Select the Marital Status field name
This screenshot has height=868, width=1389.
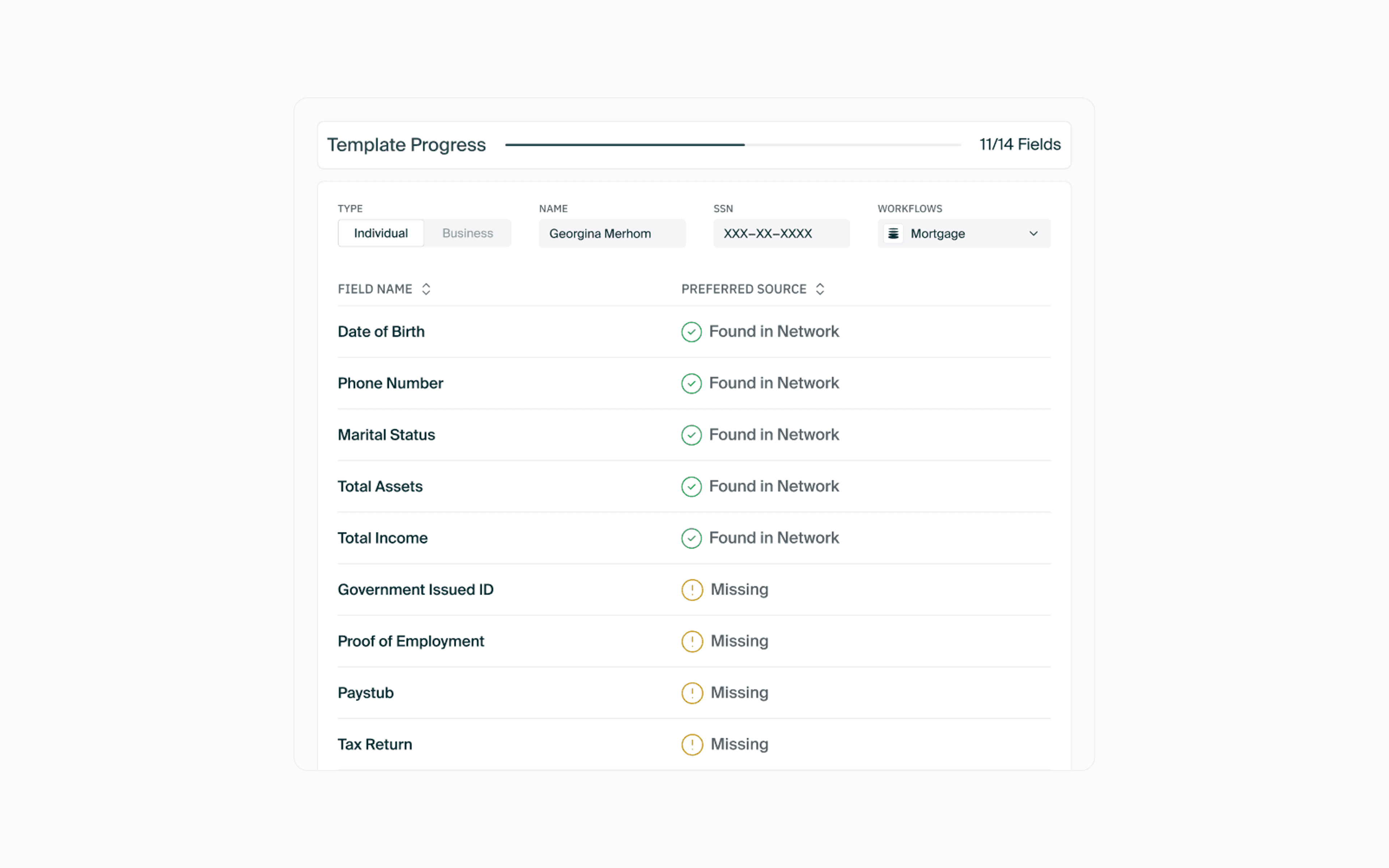point(386,435)
